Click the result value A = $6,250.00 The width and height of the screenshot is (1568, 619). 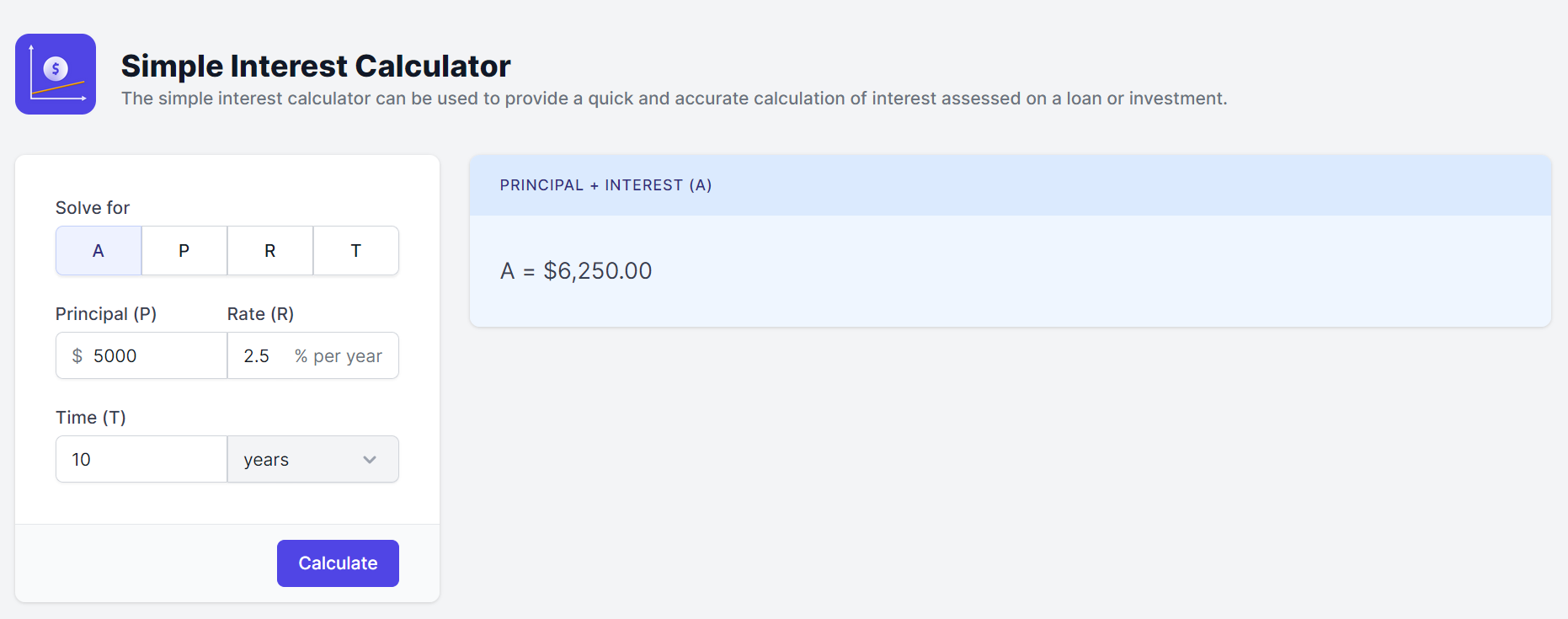576,271
